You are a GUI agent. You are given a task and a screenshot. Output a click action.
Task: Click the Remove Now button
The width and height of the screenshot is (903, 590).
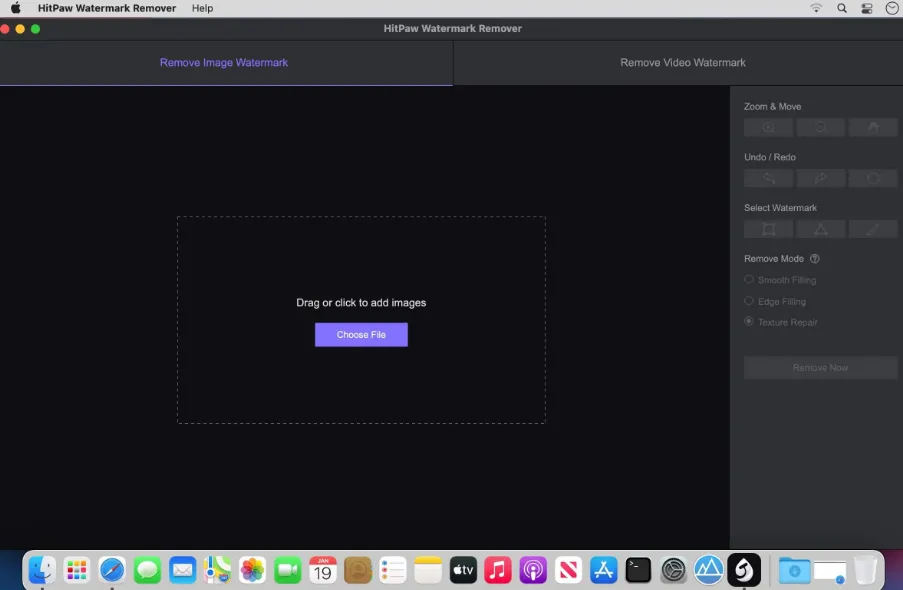(820, 368)
